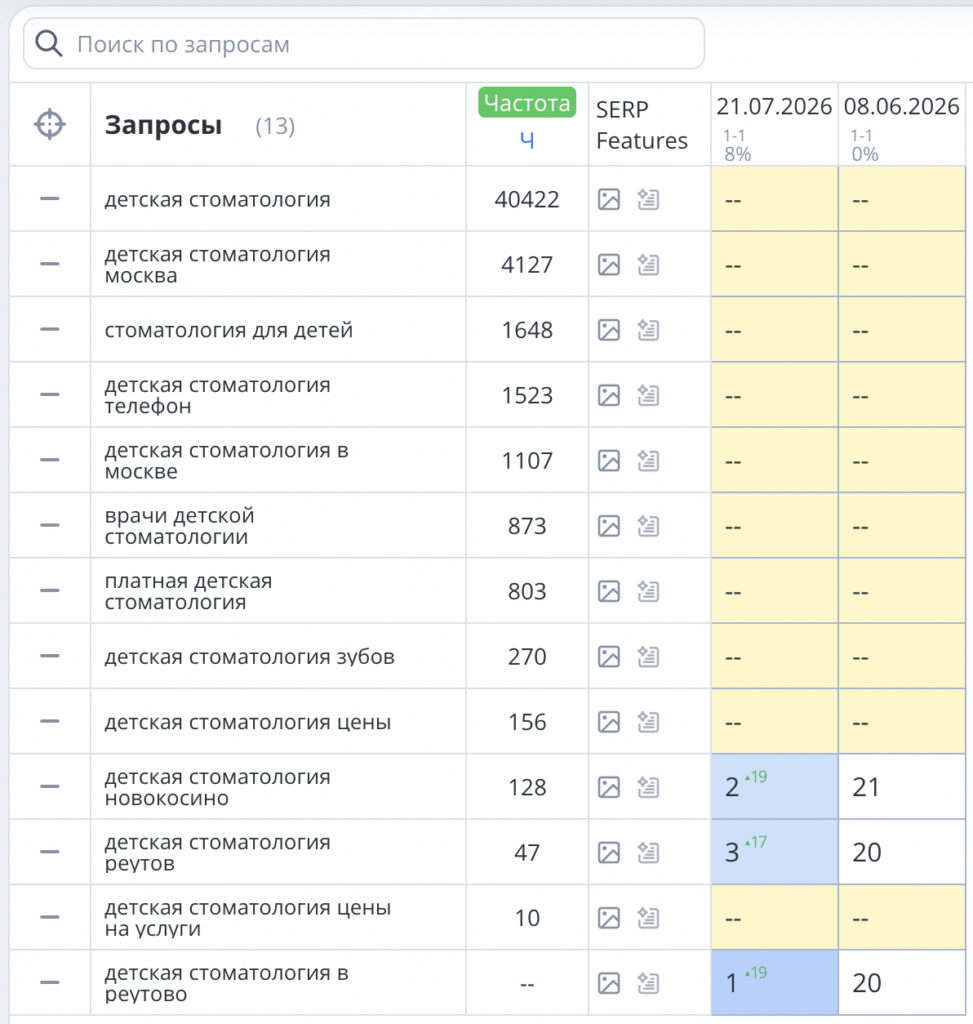The width and height of the screenshot is (973, 1024).
Task: Open snippet icon for детская стоматология в москве
Action: point(648,460)
